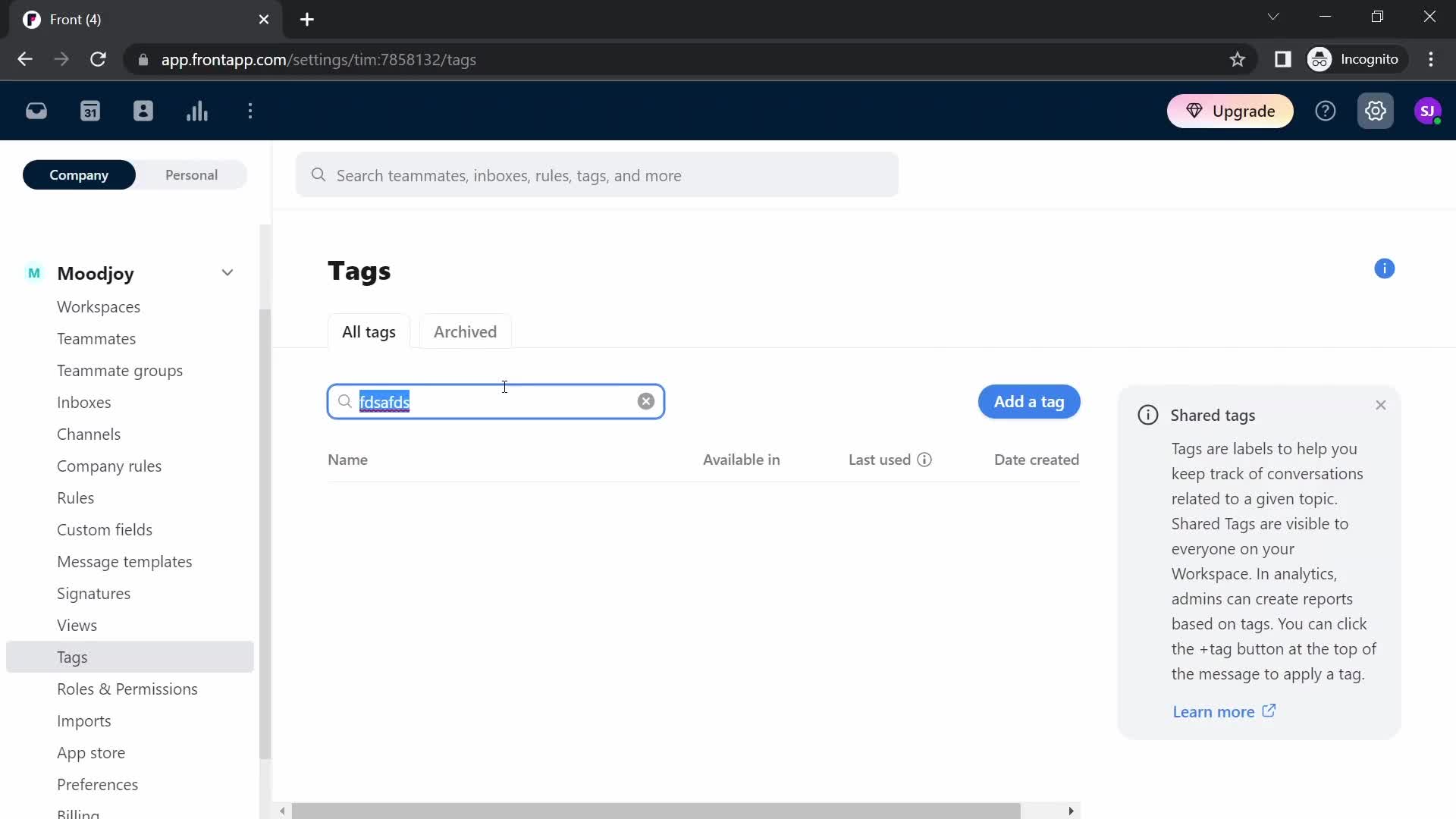This screenshot has height=819, width=1456.
Task: Open the Learn more link
Action: coord(1224,711)
